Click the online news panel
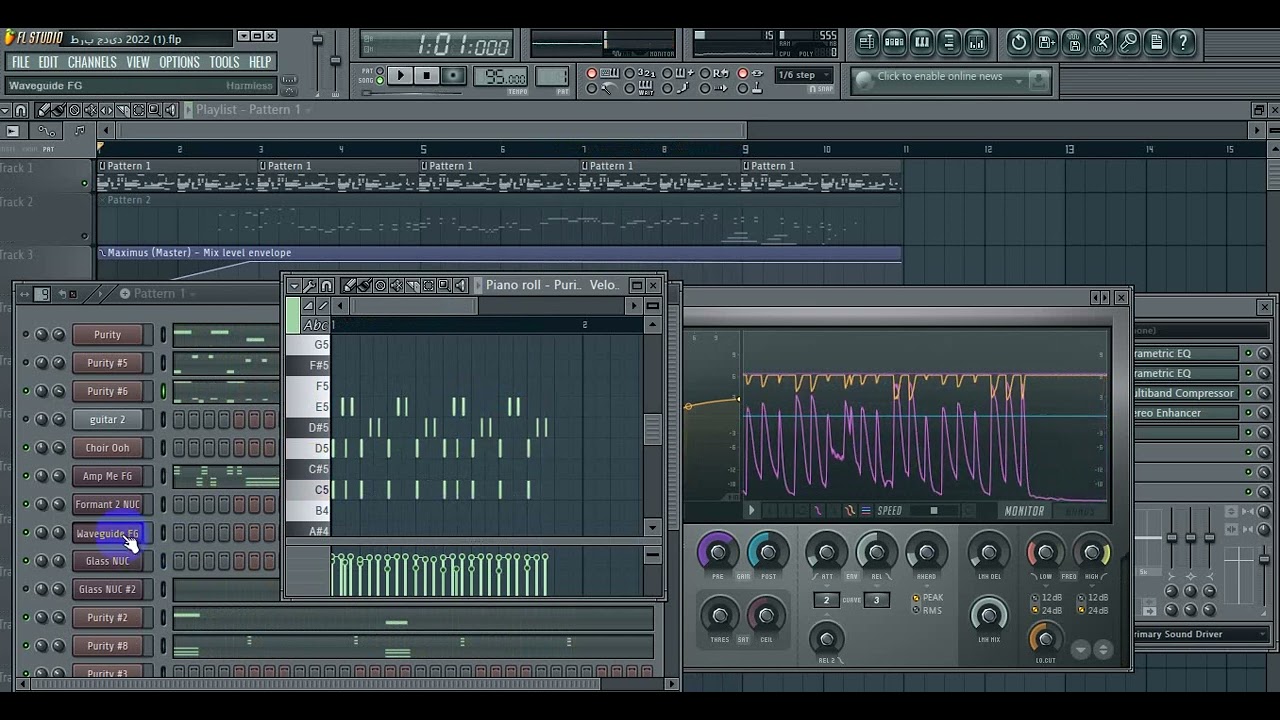Image resolution: width=1280 pixels, height=720 pixels. 951,80
